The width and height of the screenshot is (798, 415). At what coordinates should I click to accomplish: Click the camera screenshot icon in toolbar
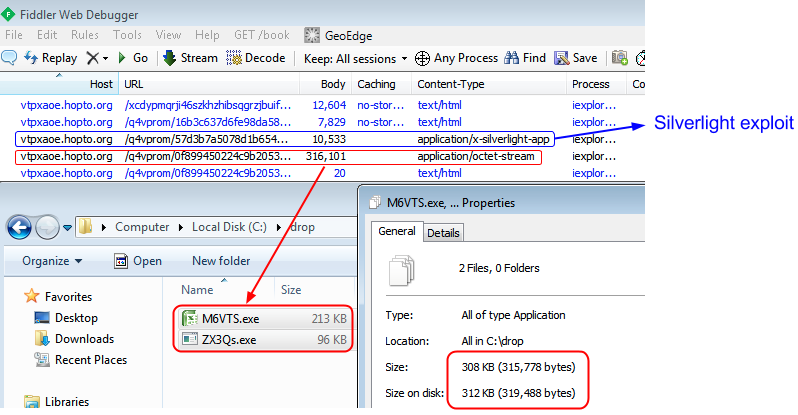[x=619, y=58]
